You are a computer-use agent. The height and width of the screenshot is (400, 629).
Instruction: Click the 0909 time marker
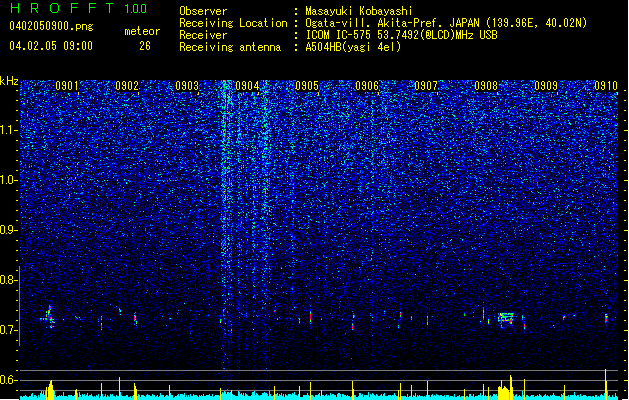point(546,86)
